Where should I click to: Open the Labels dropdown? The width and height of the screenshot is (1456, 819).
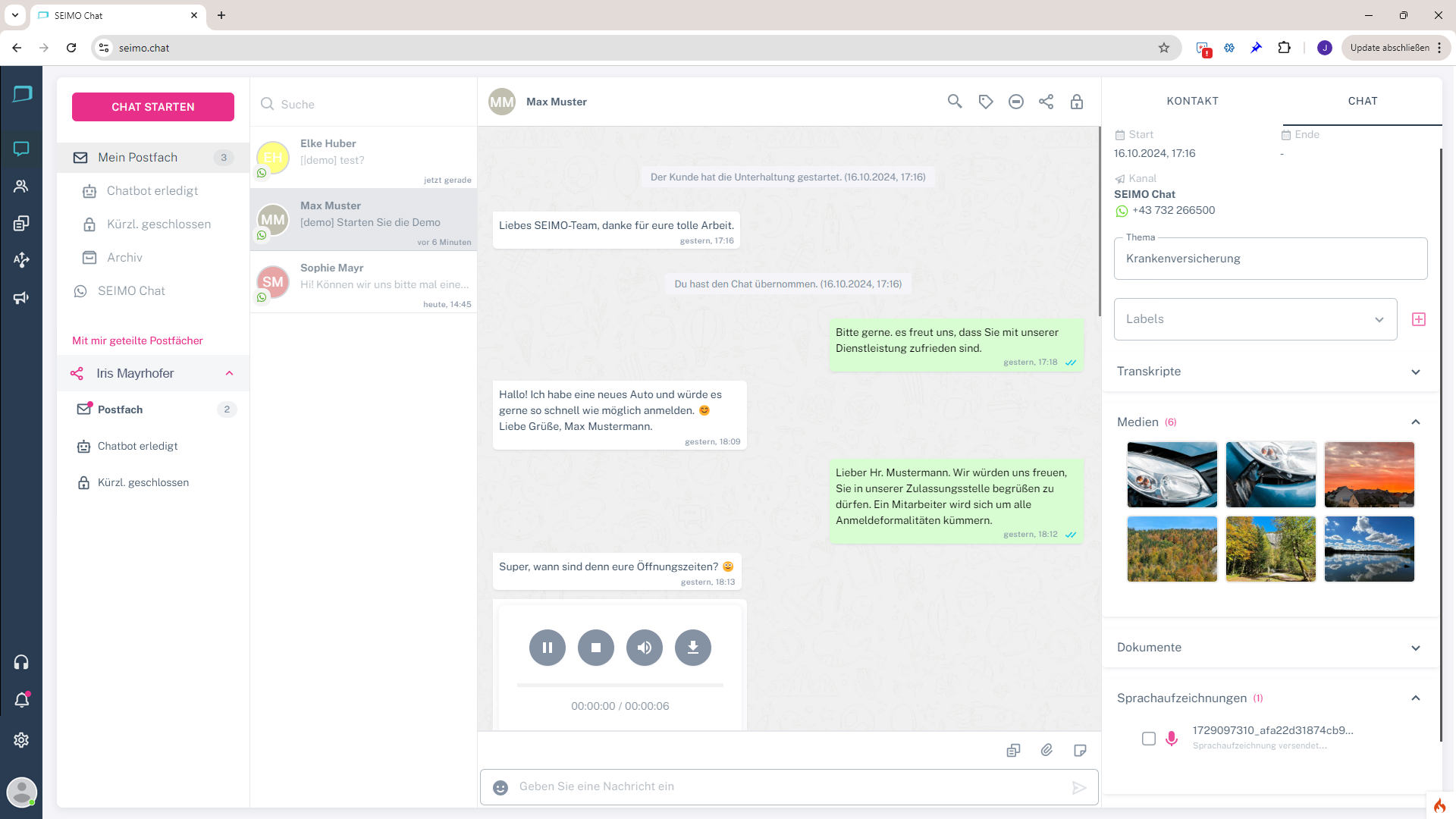point(1255,319)
